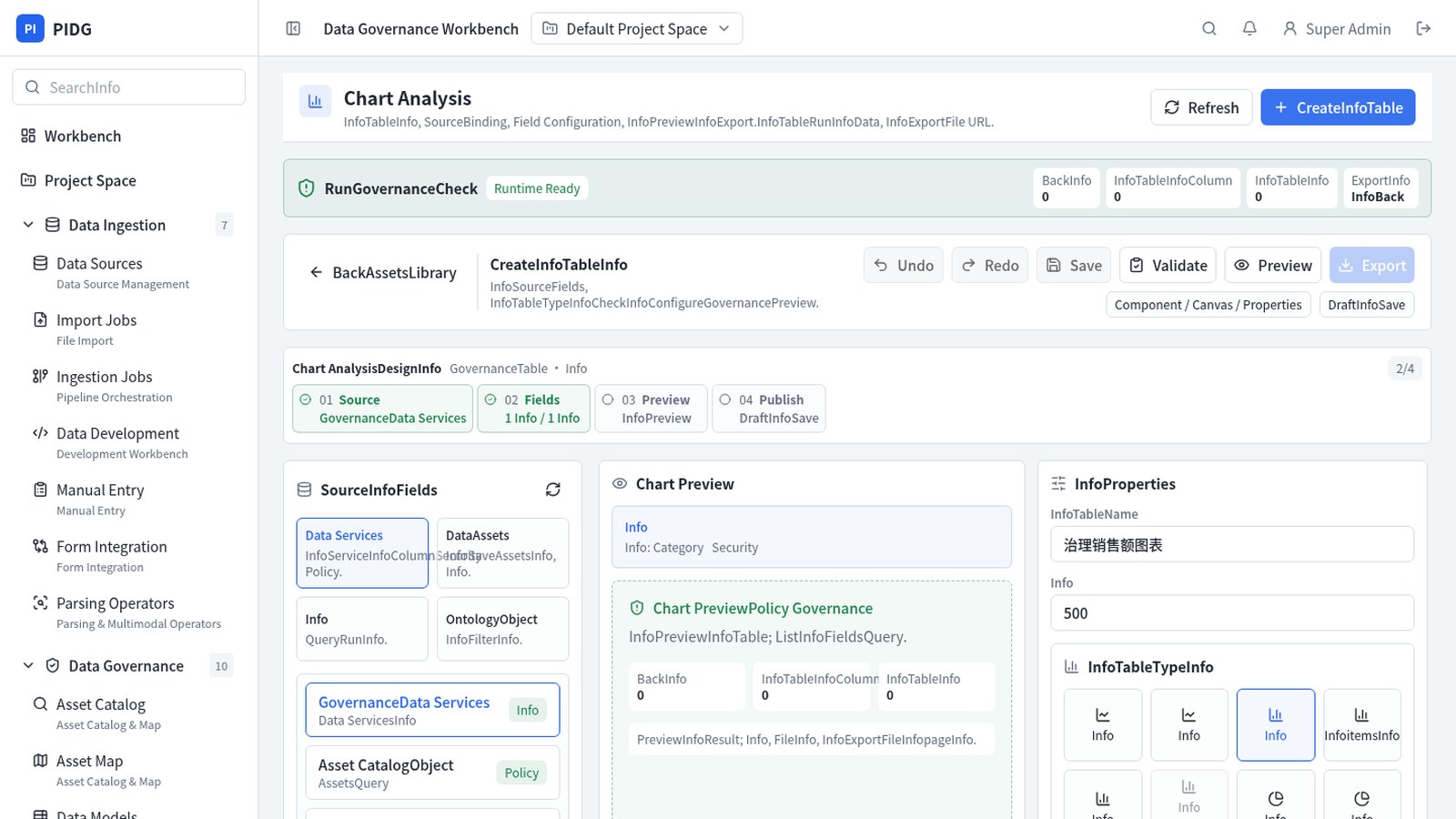Click the PIDG logo icon
Viewport: 1456px width, 819px height.
30,28
